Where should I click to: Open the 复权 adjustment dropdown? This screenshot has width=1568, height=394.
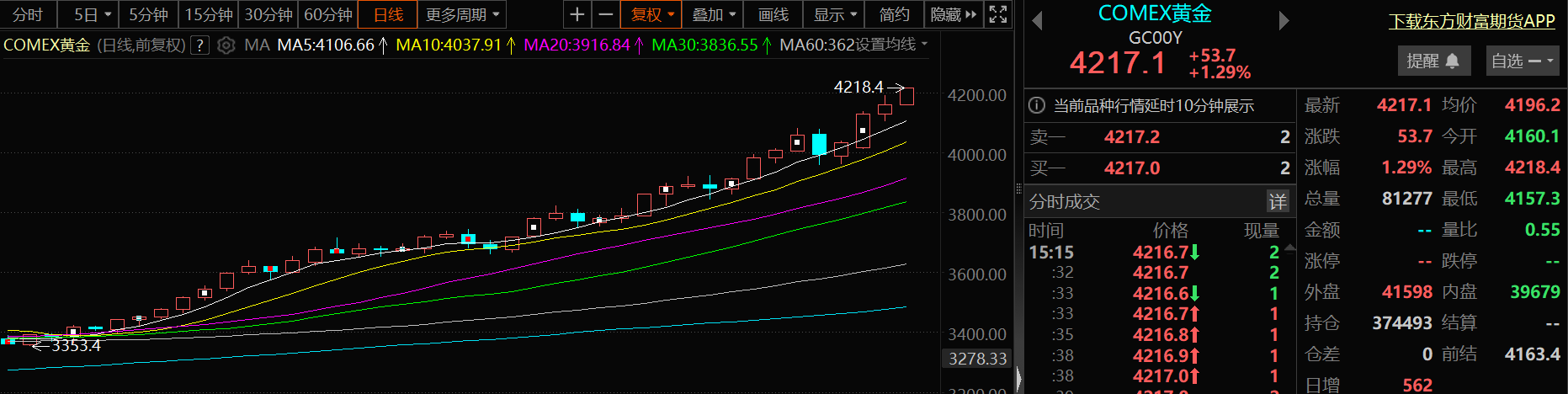pyautogui.click(x=652, y=14)
